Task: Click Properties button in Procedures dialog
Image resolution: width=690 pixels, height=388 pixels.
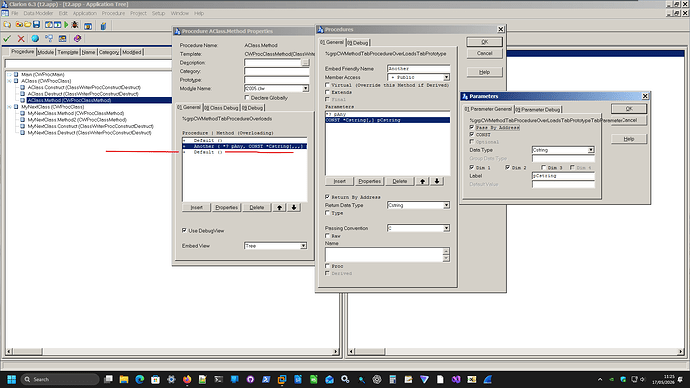Action: 369,181
